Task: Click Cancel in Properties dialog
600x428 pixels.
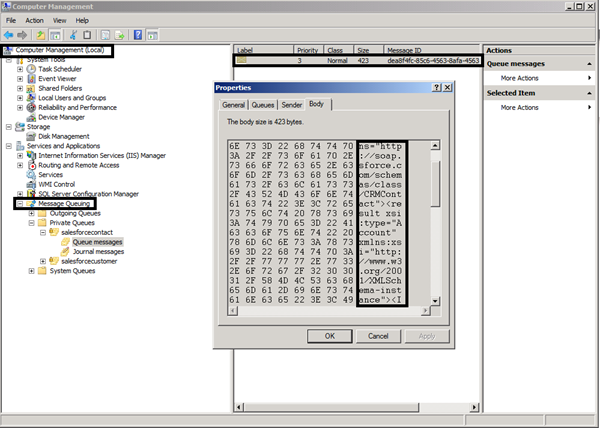Action: [x=378, y=336]
